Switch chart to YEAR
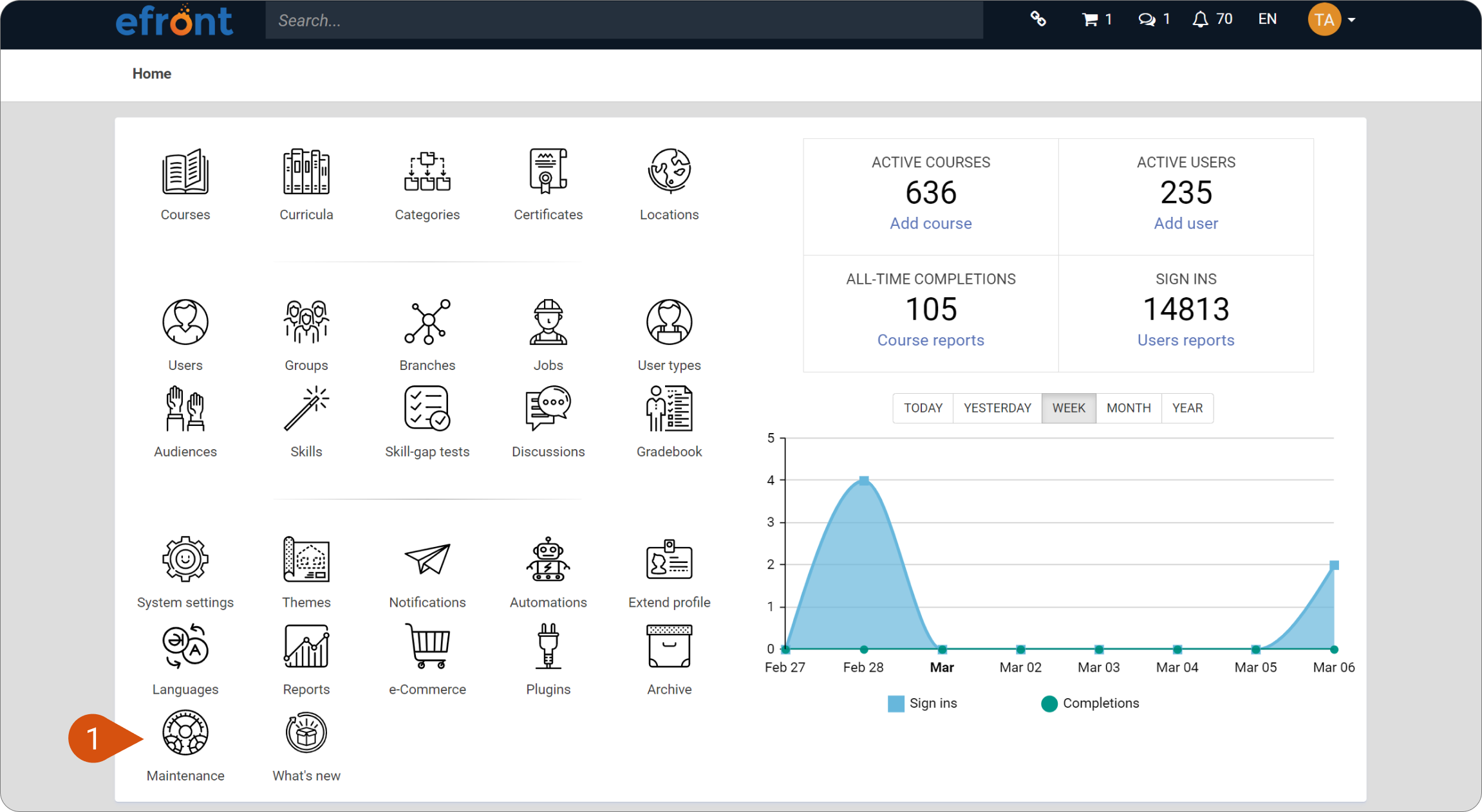Screen dimensions: 1482x812 pyautogui.click(x=1187, y=408)
